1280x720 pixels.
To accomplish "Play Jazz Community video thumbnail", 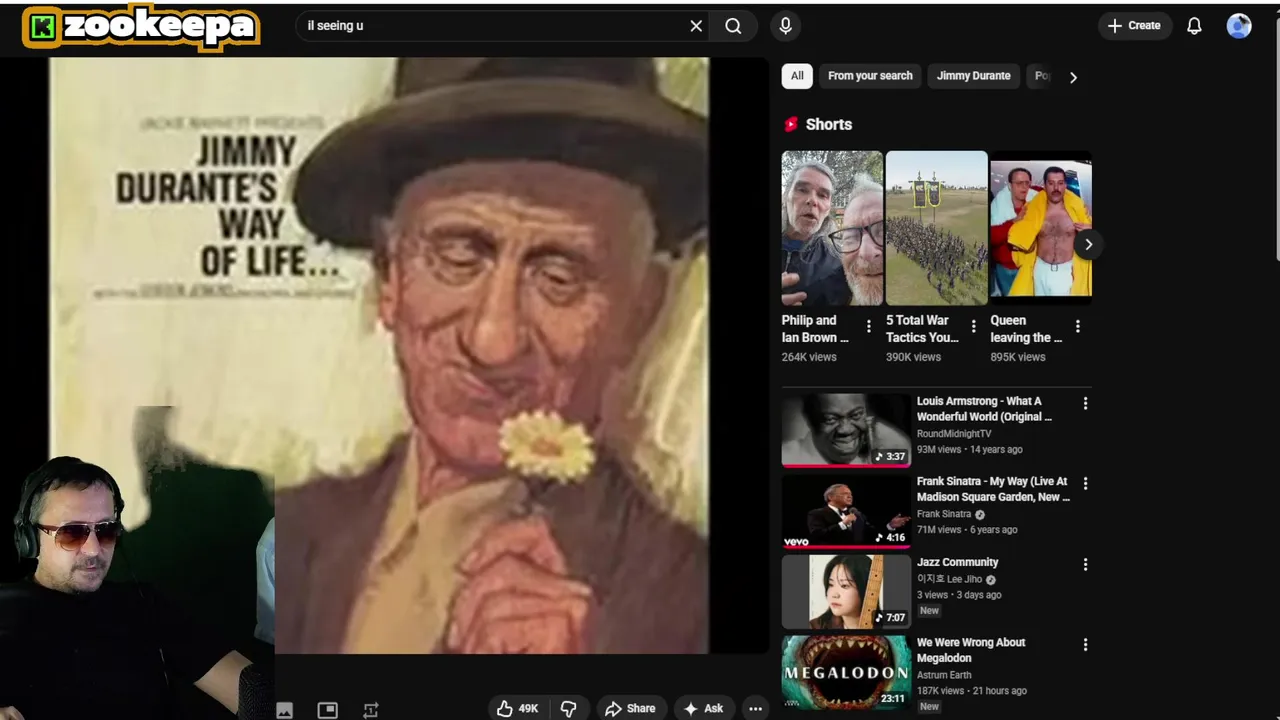I will pyautogui.click(x=846, y=591).
